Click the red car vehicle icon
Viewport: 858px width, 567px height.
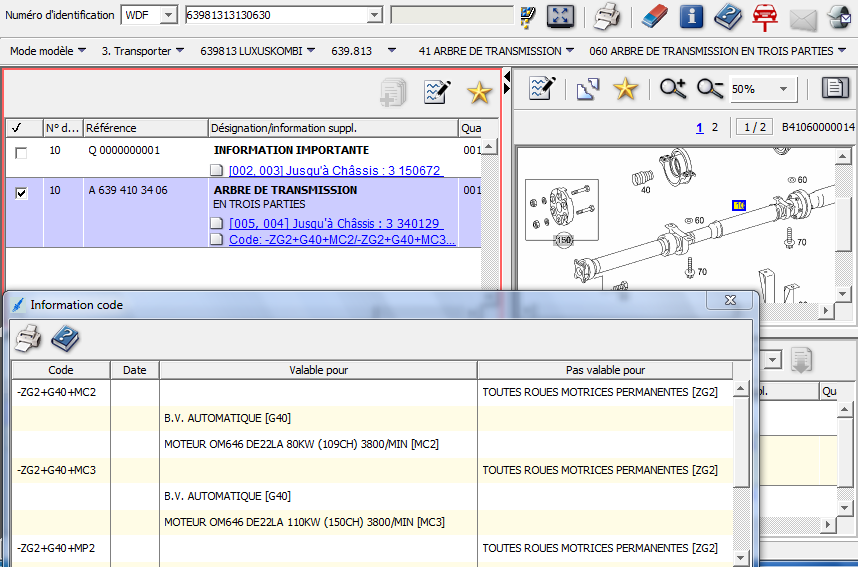point(765,16)
